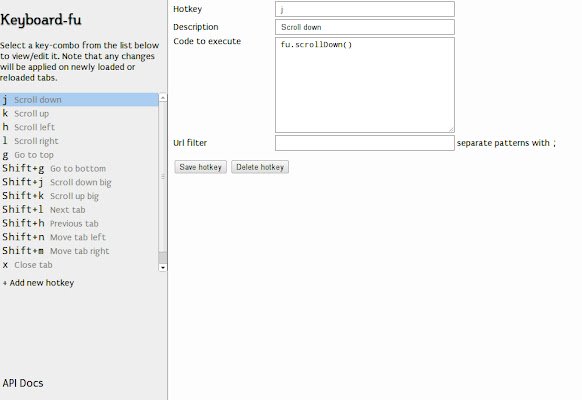Image resolution: width=582 pixels, height=400 pixels.
Task: Open the API Docs link
Action: [23, 383]
